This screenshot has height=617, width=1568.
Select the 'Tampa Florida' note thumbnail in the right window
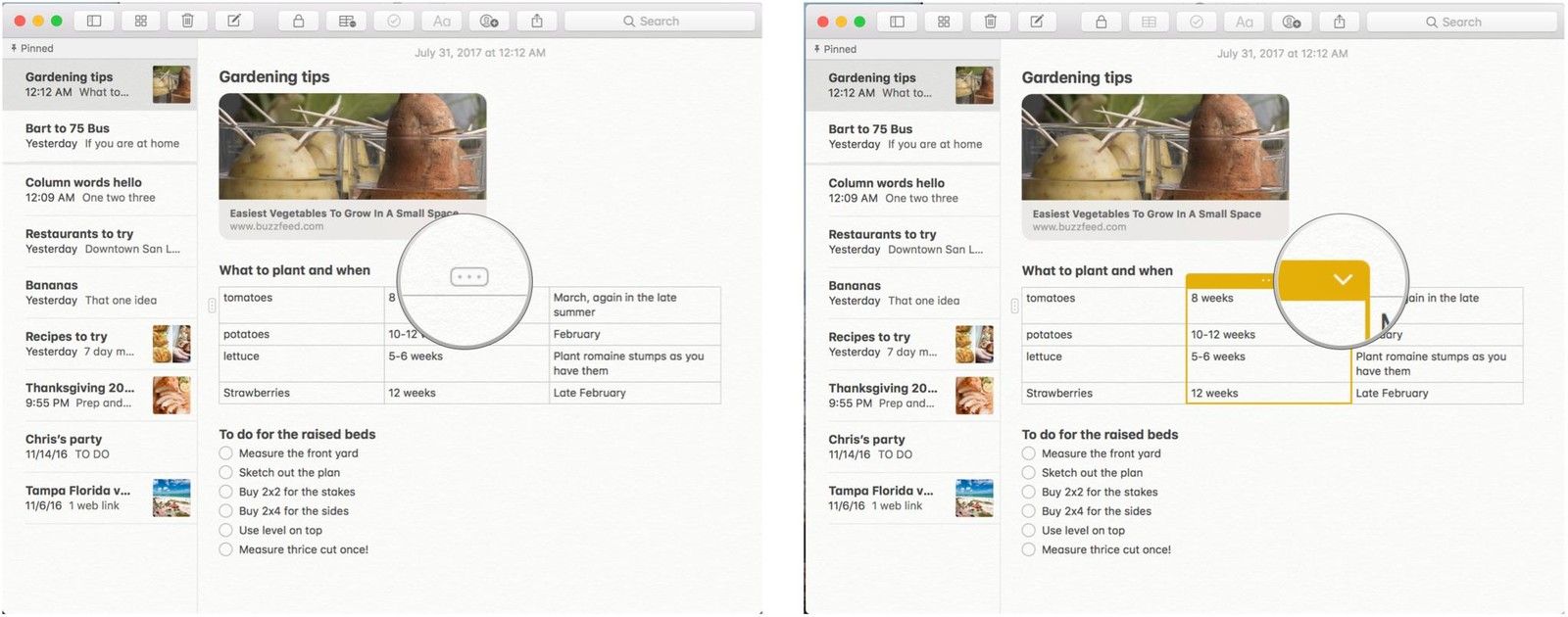point(974,498)
